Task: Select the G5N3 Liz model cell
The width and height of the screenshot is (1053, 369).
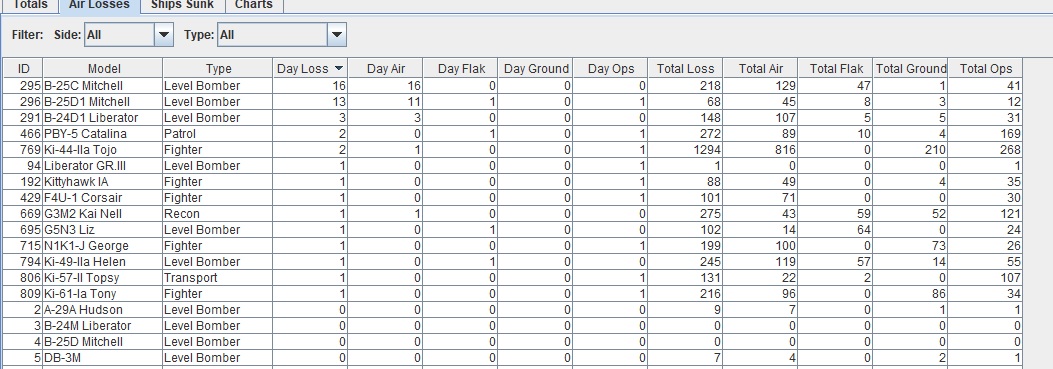Action: click(x=103, y=229)
